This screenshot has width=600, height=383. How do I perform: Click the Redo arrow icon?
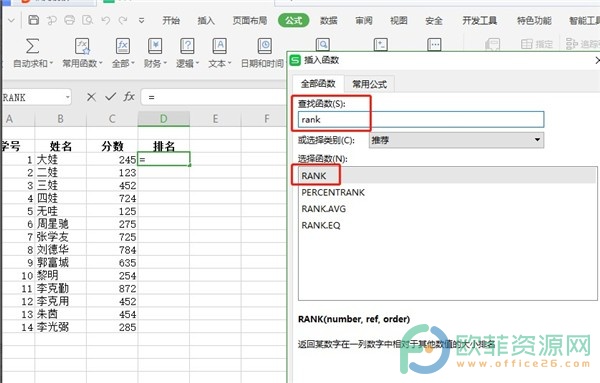[123, 20]
